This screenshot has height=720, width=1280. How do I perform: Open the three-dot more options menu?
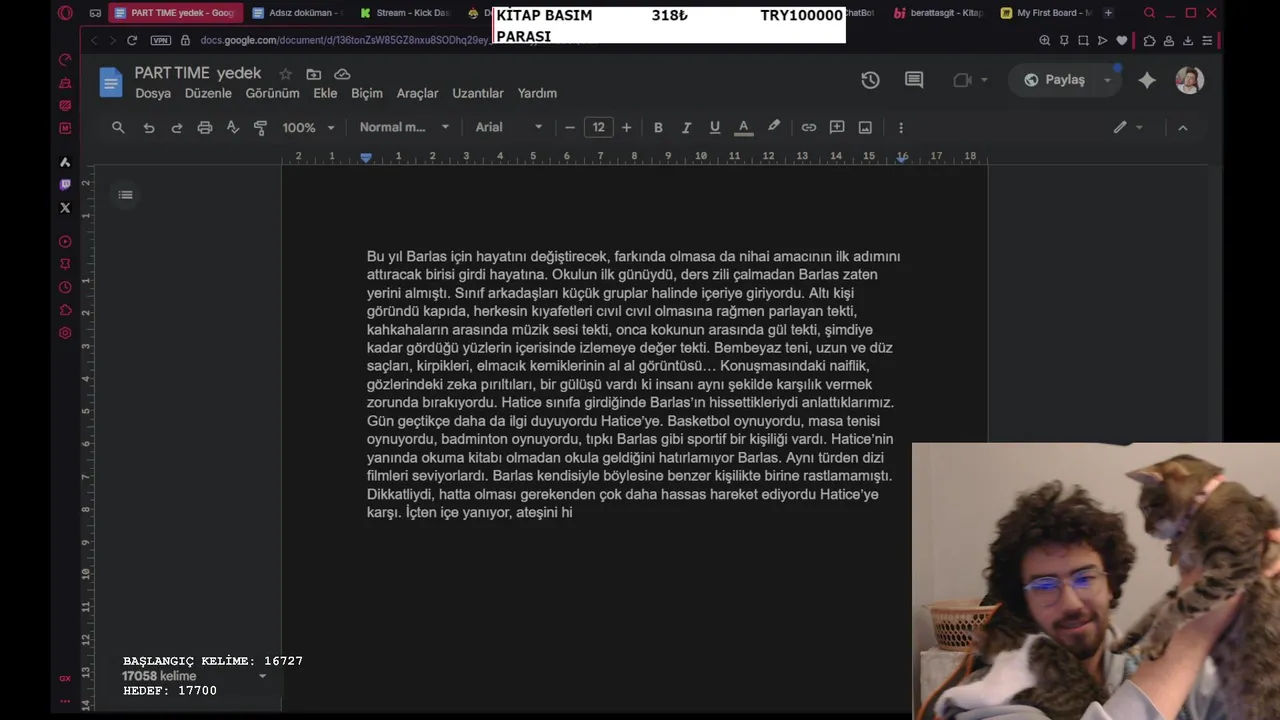pos(901,127)
